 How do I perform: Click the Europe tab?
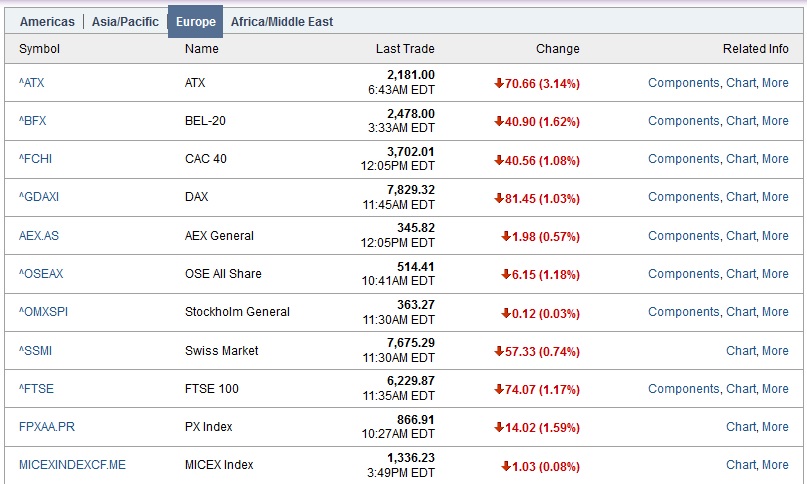(x=196, y=22)
